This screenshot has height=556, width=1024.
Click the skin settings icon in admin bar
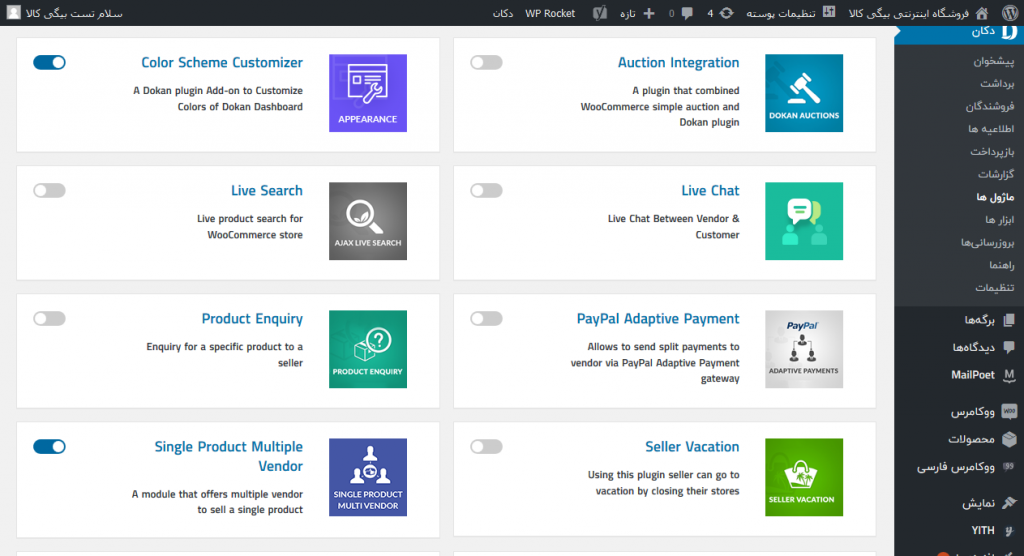pos(829,12)
